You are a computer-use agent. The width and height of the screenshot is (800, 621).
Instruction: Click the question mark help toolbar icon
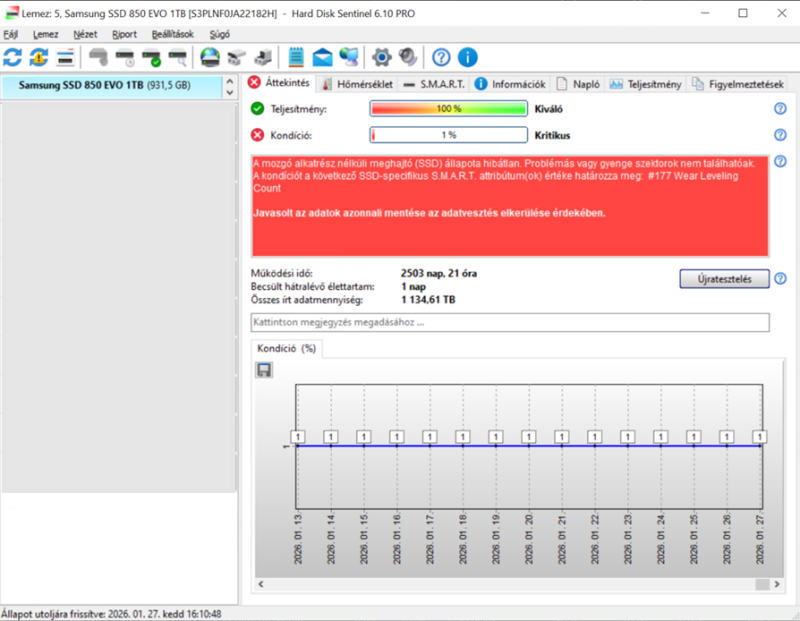click(x=441, y=57)
